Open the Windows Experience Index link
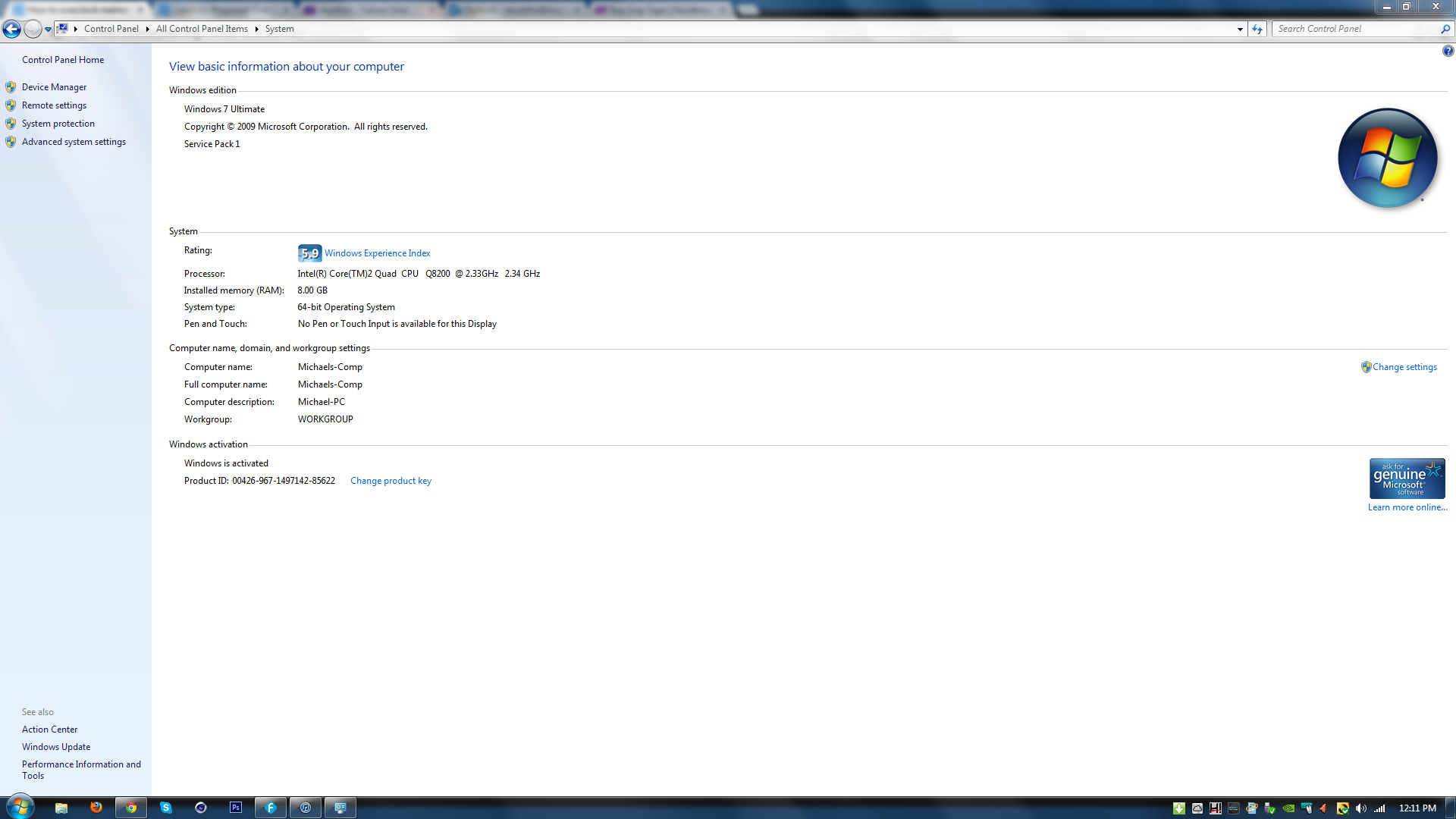 click(x=377, y=253)
